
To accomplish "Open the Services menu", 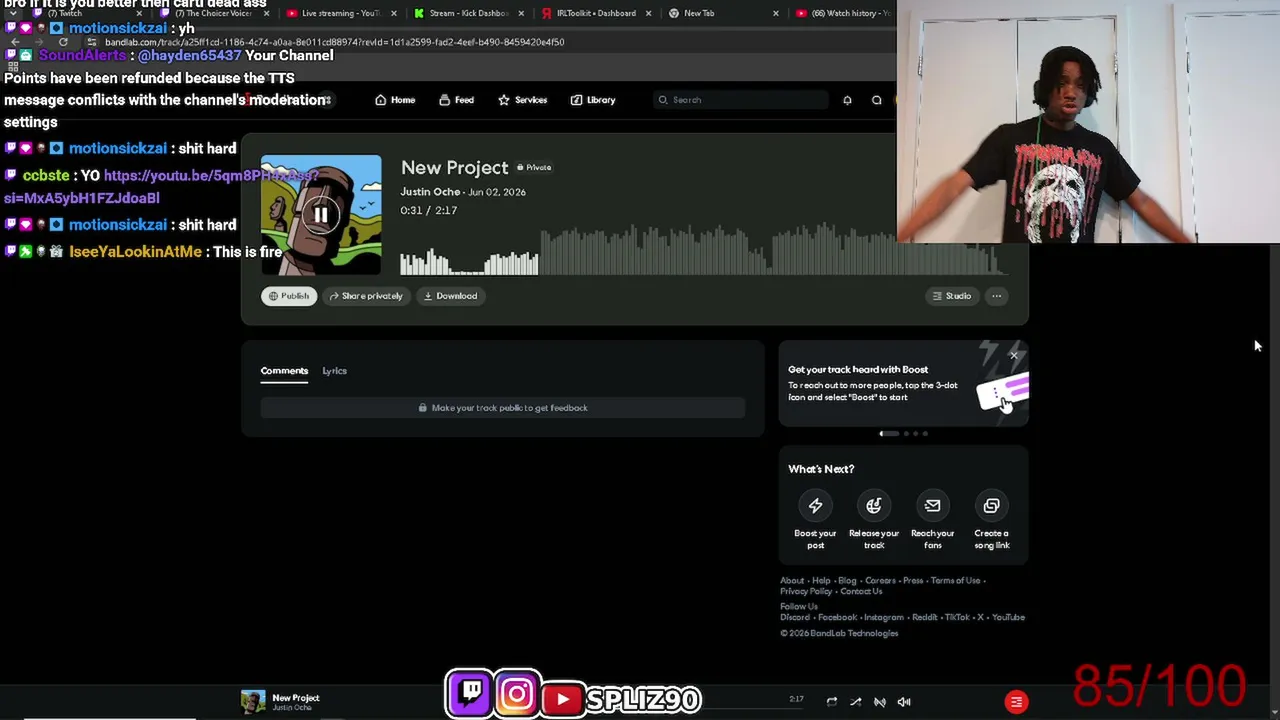I will 522,100.
